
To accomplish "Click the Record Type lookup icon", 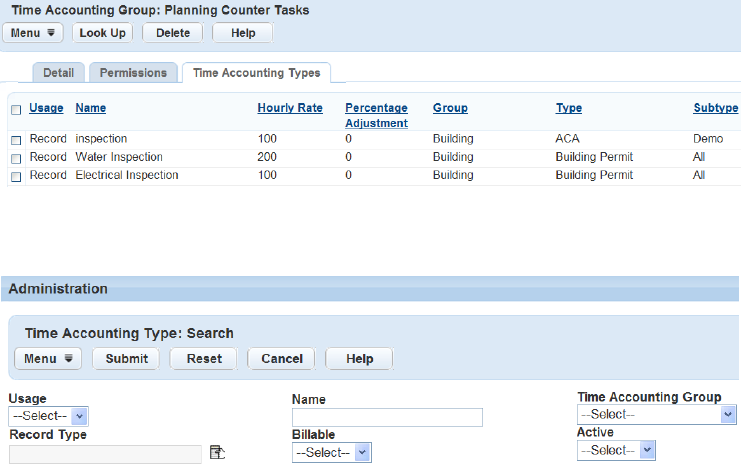I will pyautogui.click(x=217, y=454).
